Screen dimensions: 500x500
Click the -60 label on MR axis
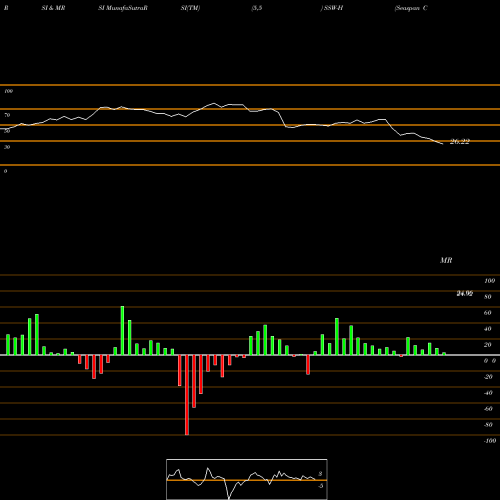coord(488,409)
